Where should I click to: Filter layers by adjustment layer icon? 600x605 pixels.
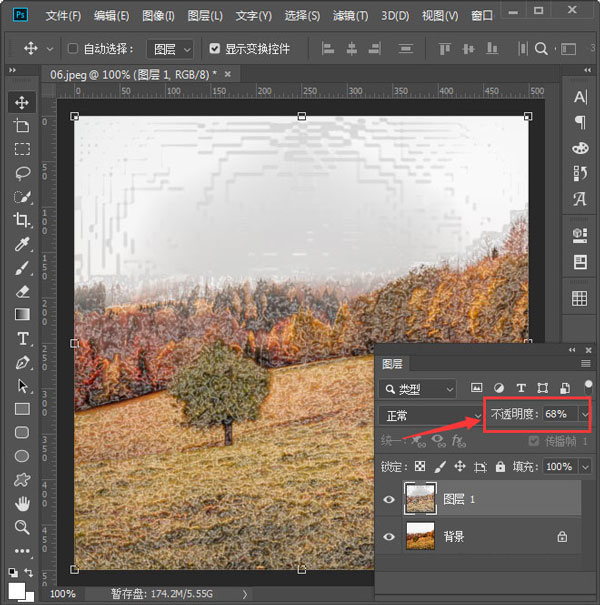point(499,388)
